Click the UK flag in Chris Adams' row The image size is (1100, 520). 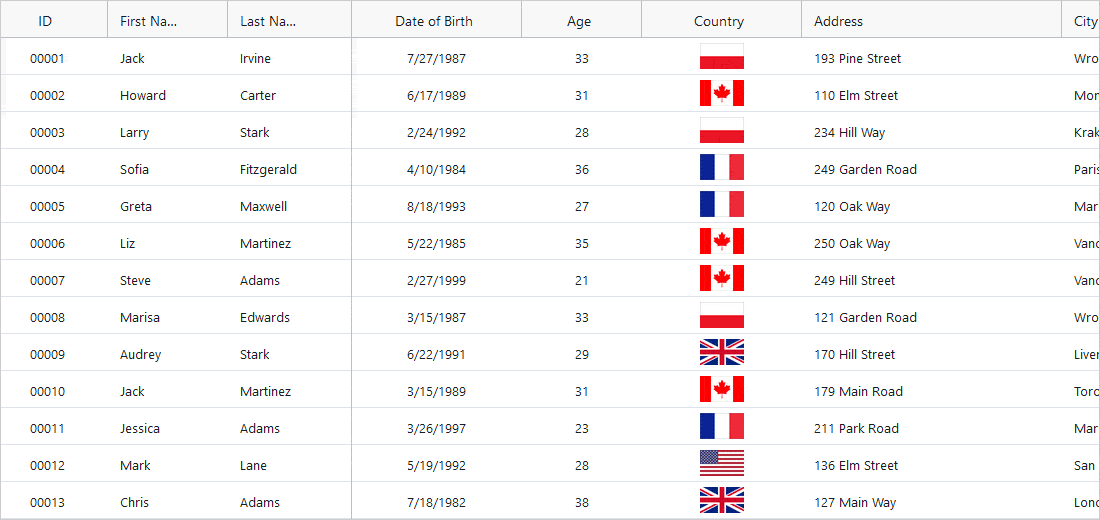(721, 502)
